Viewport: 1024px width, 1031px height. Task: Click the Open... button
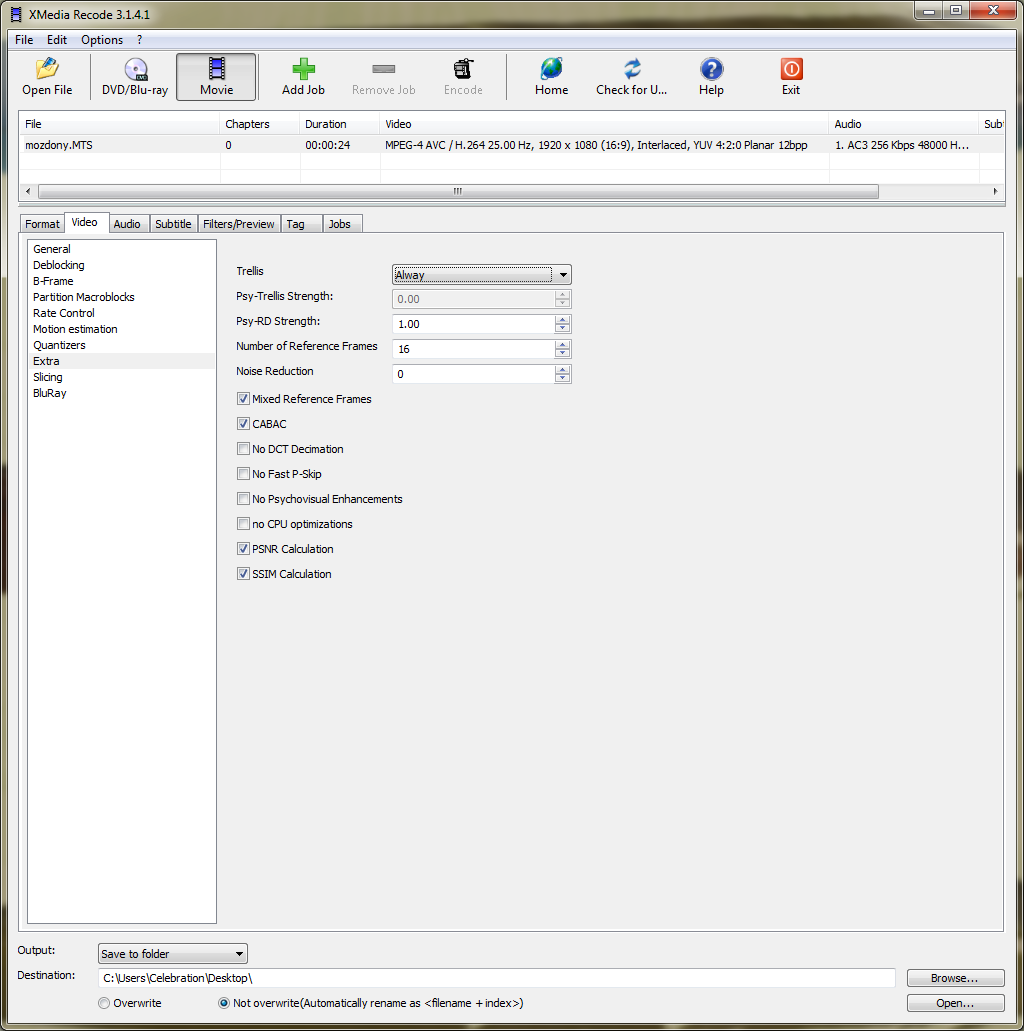coord(955,1003)
